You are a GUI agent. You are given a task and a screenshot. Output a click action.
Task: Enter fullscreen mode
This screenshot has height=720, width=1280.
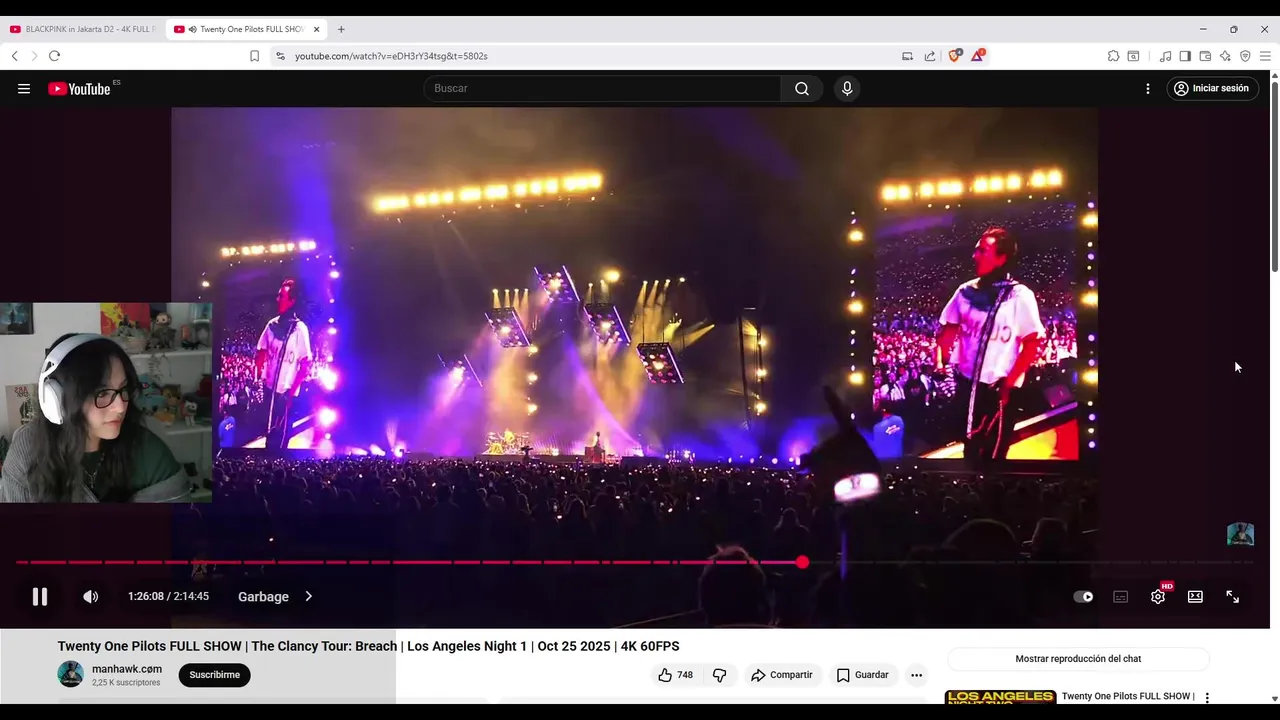point(1233,597)
